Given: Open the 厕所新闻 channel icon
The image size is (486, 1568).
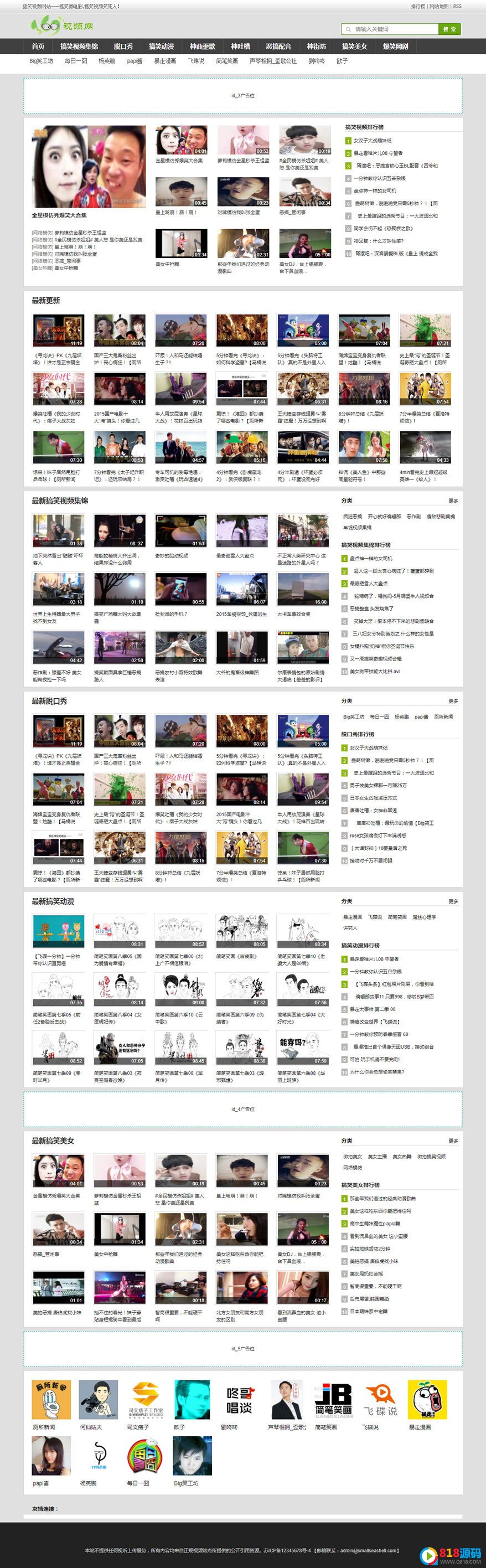Looking at the screenshot, I should (51, 1399).
